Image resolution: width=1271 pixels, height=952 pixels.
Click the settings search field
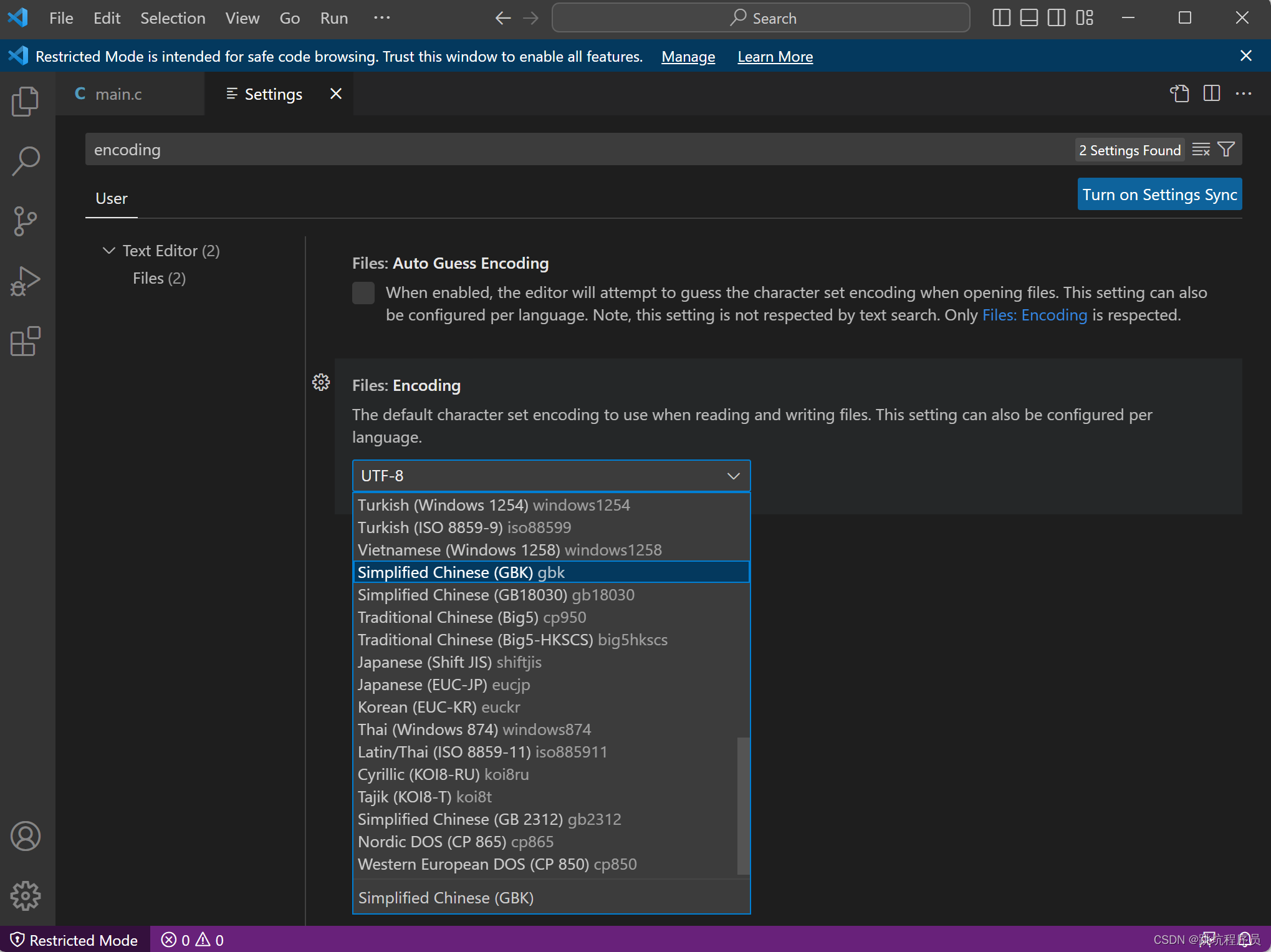[x=580, y=150]
